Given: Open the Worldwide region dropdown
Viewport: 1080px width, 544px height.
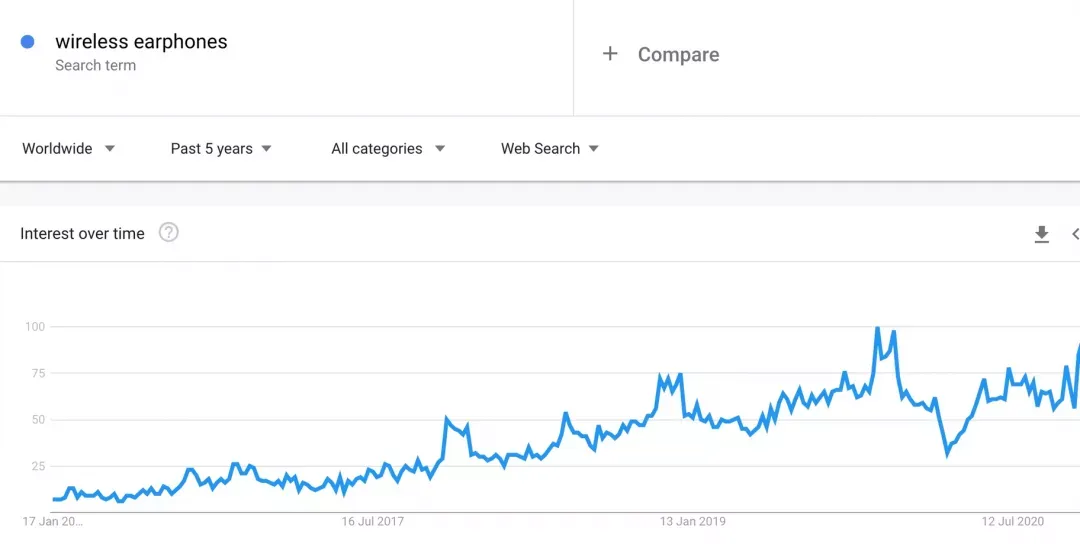Looking at the screenshot, I should [x=68, y=148].
